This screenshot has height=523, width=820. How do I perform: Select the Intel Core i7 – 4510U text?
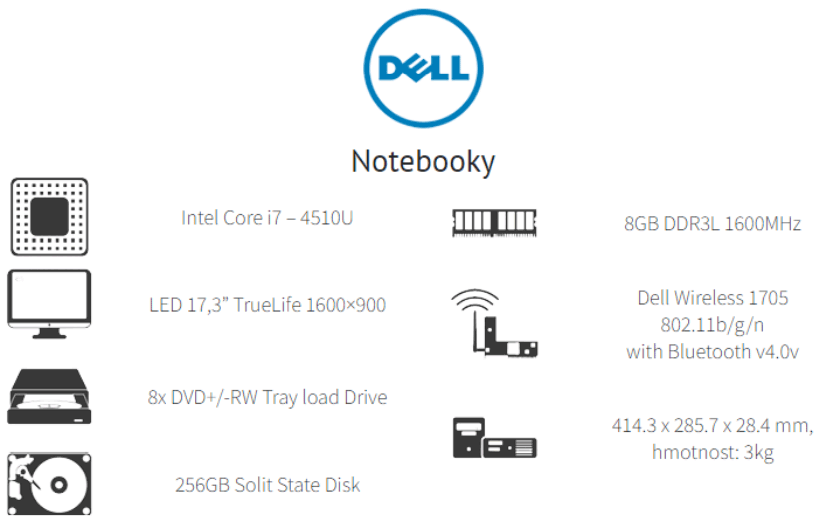[267, 217]
